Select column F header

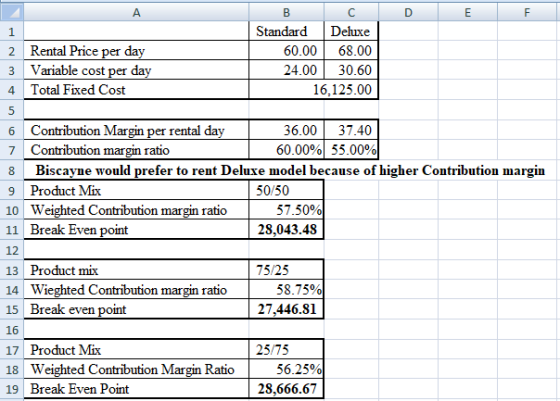tap(527, 12)
